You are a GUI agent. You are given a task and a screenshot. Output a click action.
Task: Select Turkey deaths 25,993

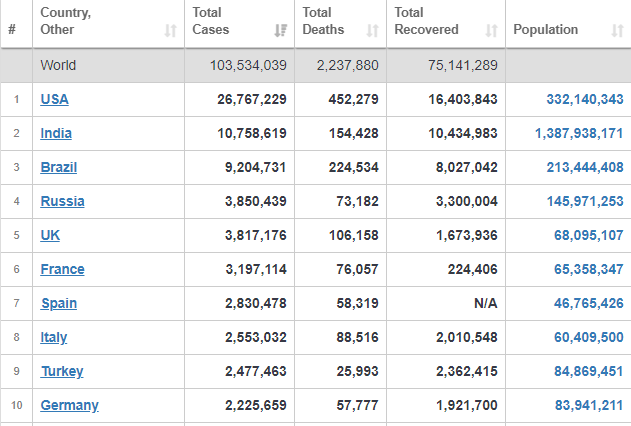click(357, 371)
